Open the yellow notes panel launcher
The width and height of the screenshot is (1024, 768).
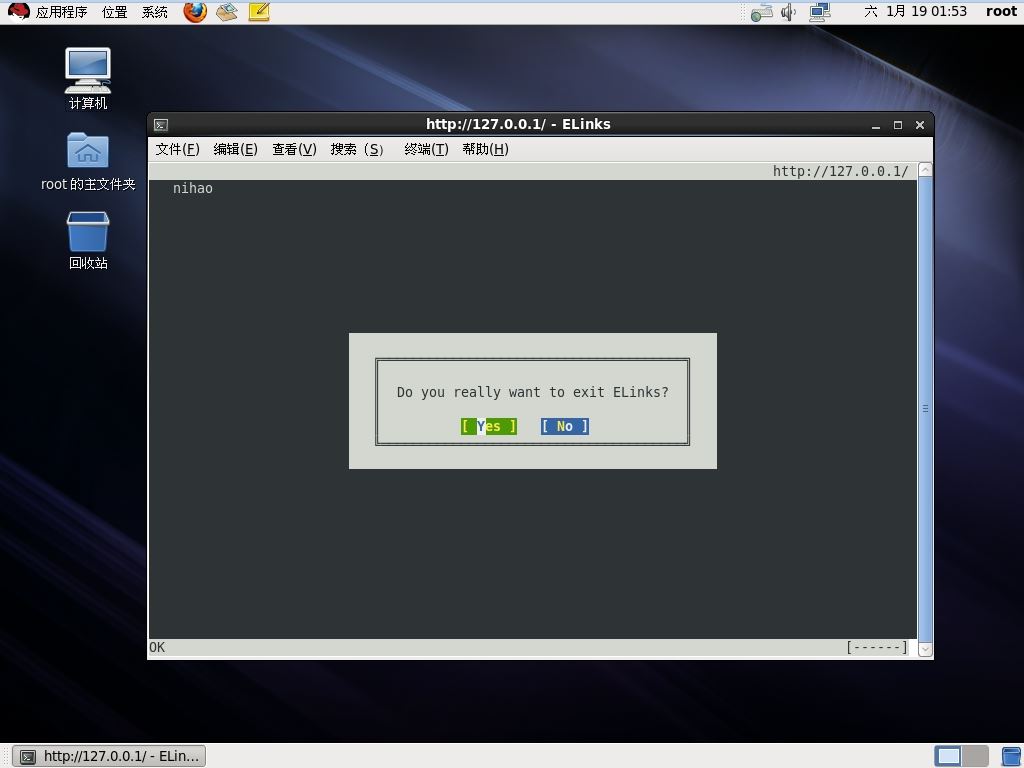[x=259, y=12]
